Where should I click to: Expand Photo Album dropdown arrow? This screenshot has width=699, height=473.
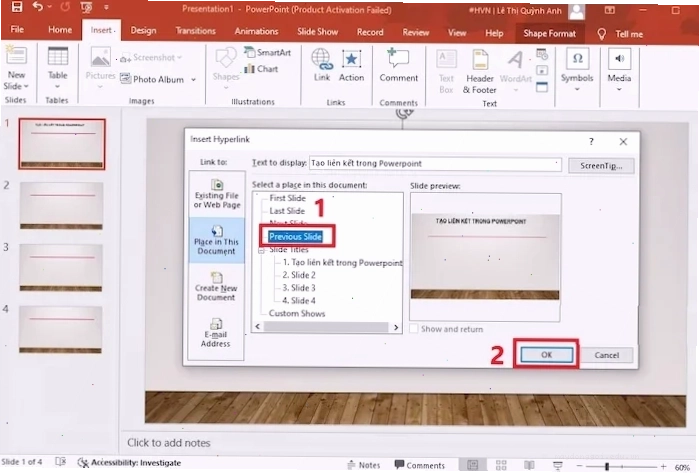click(193, 80)
